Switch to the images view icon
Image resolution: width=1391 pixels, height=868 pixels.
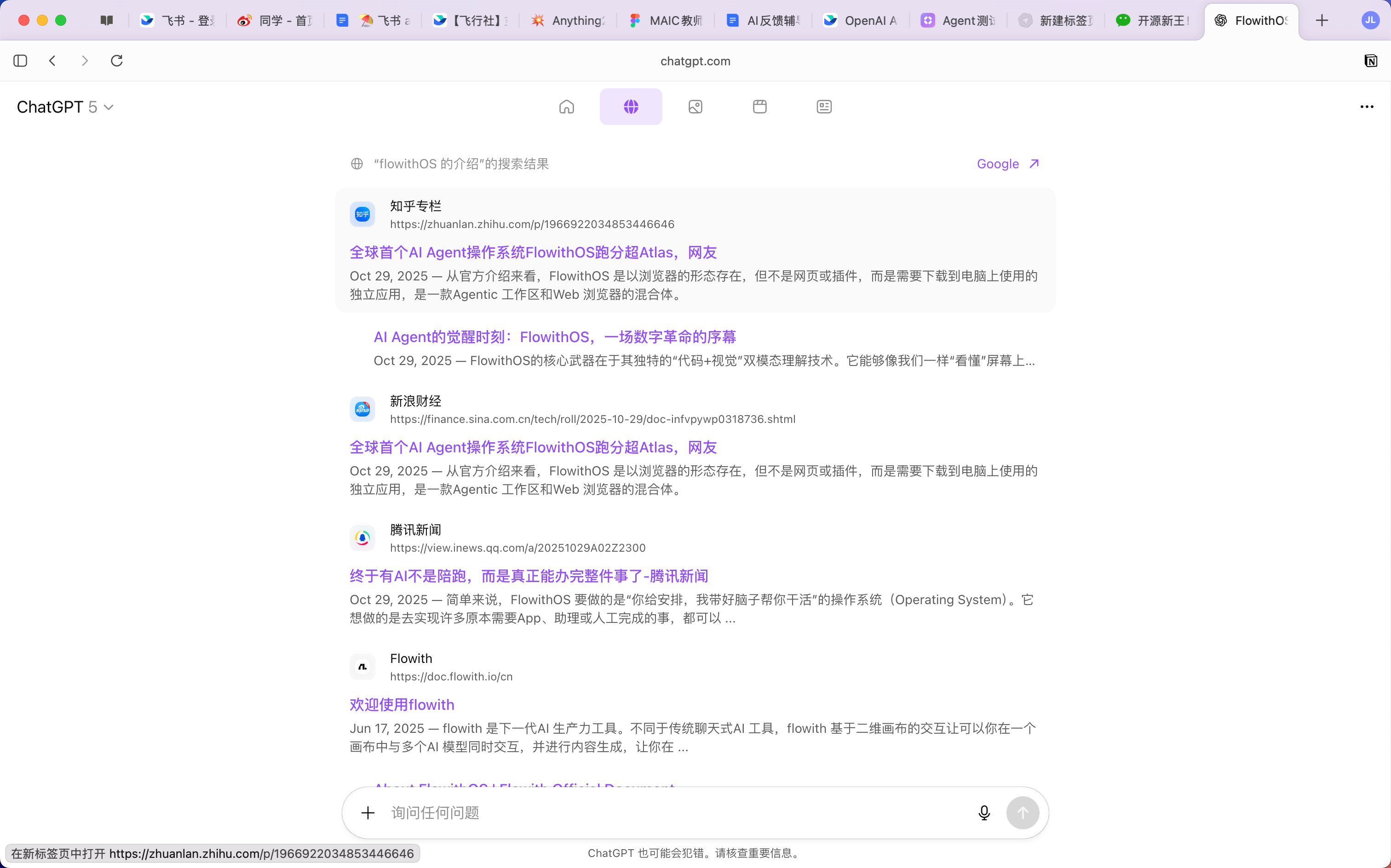695,107
